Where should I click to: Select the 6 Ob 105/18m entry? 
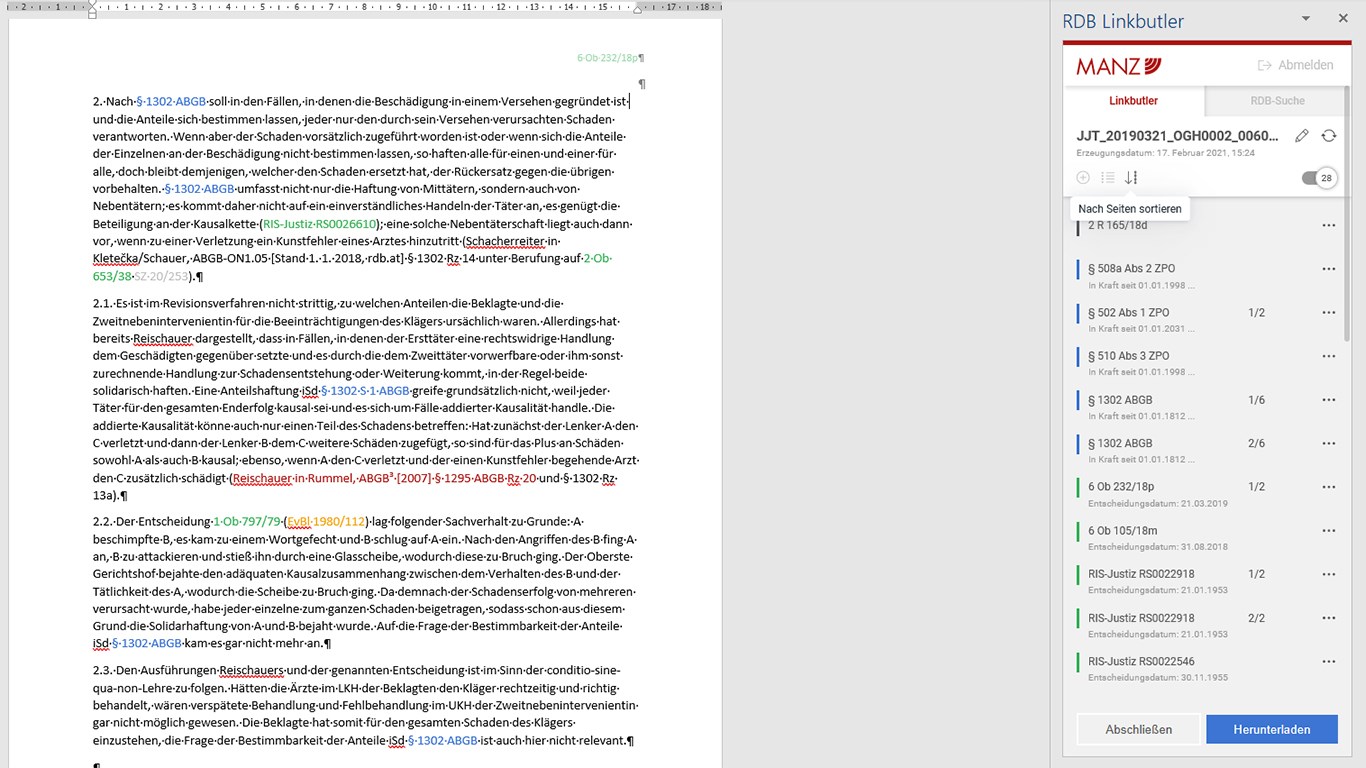[x=1206, y=536]
